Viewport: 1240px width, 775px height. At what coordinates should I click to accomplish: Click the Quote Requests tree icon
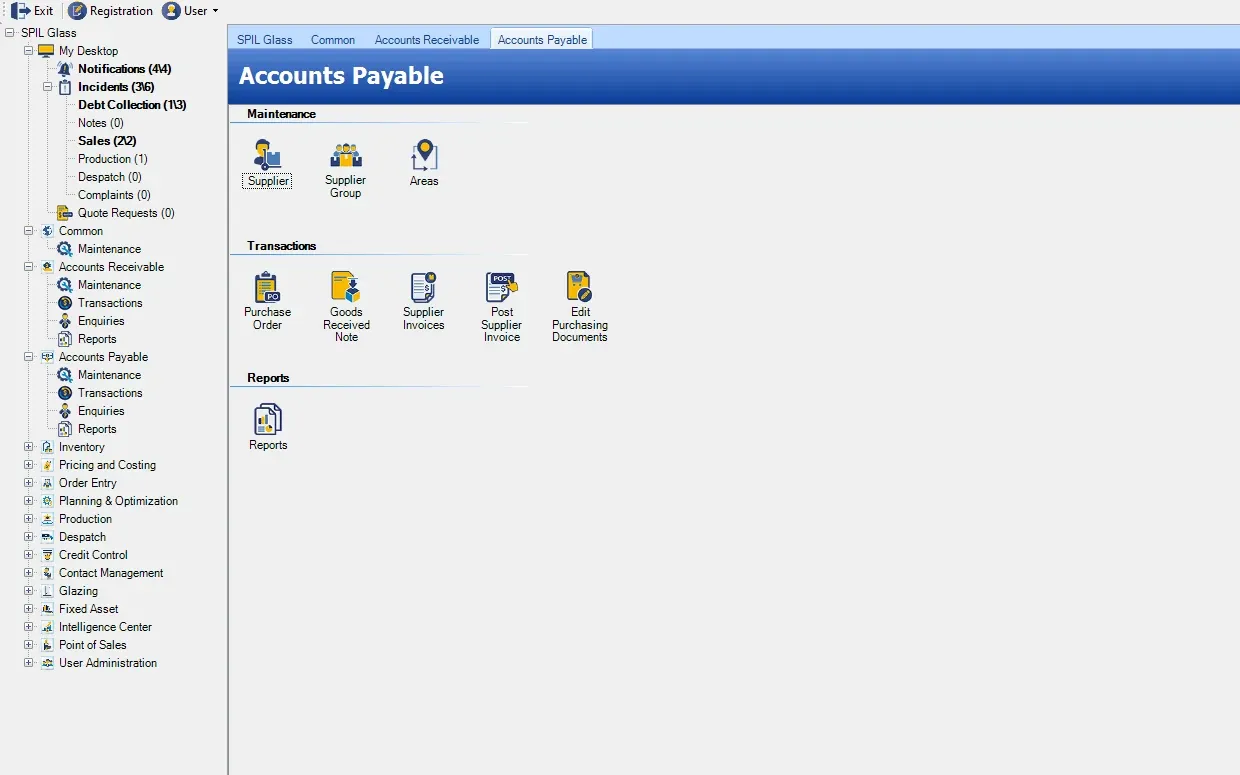click(x=65, y=213)
